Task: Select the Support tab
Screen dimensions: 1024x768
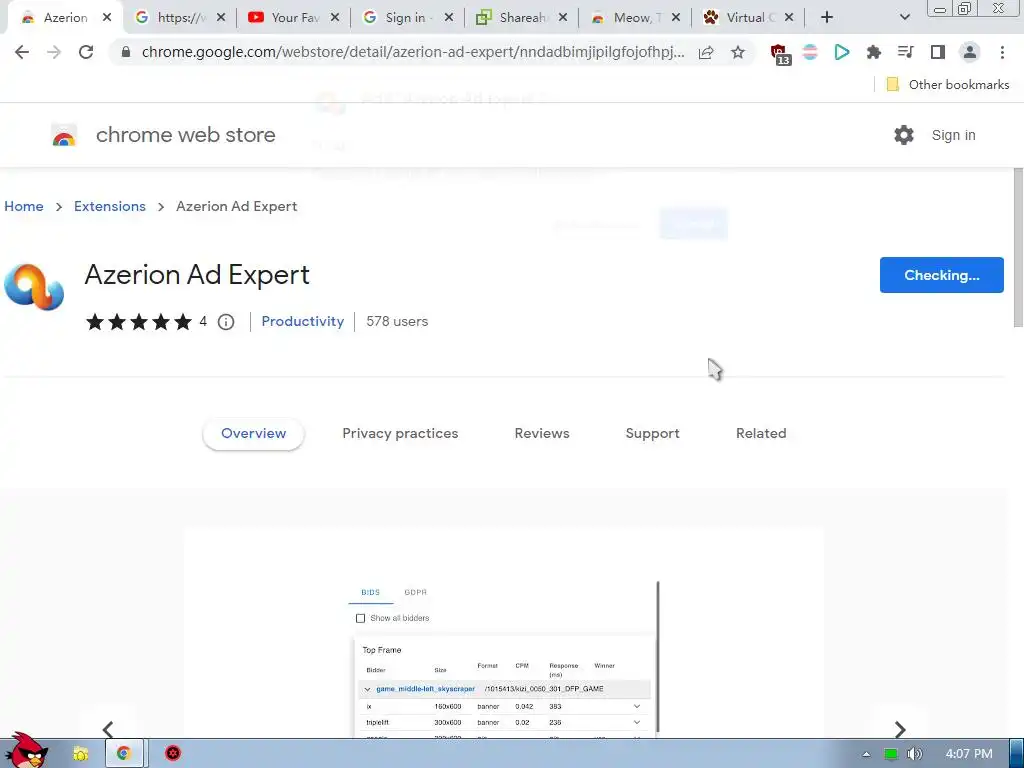Action: click(652, 434)
